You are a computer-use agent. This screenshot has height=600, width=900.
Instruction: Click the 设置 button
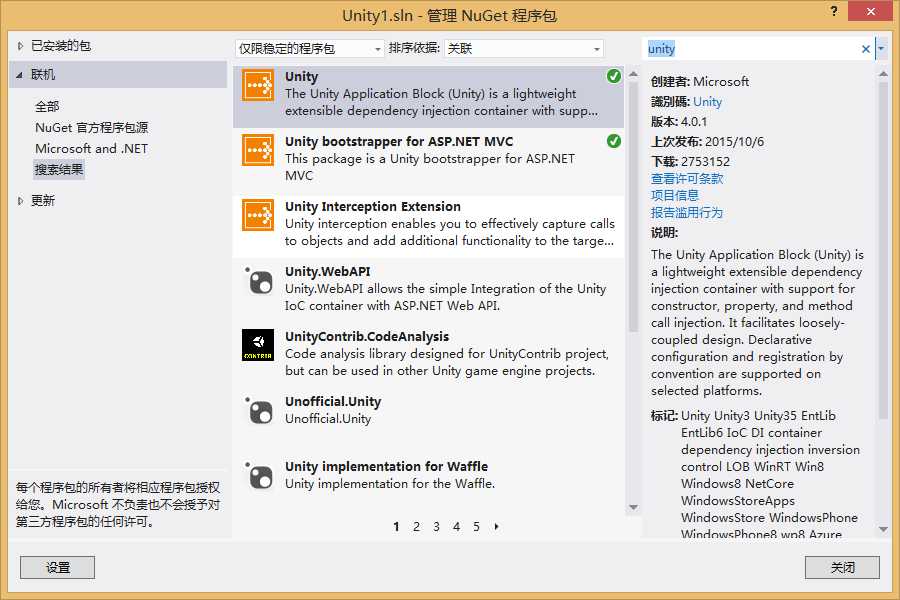tap(57, 567)
